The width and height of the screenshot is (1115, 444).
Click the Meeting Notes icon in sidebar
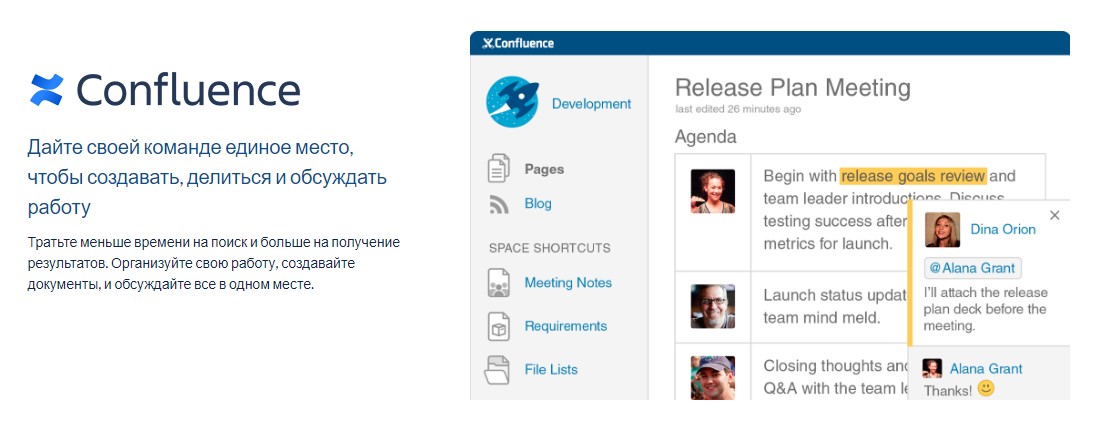click(498, 283)
